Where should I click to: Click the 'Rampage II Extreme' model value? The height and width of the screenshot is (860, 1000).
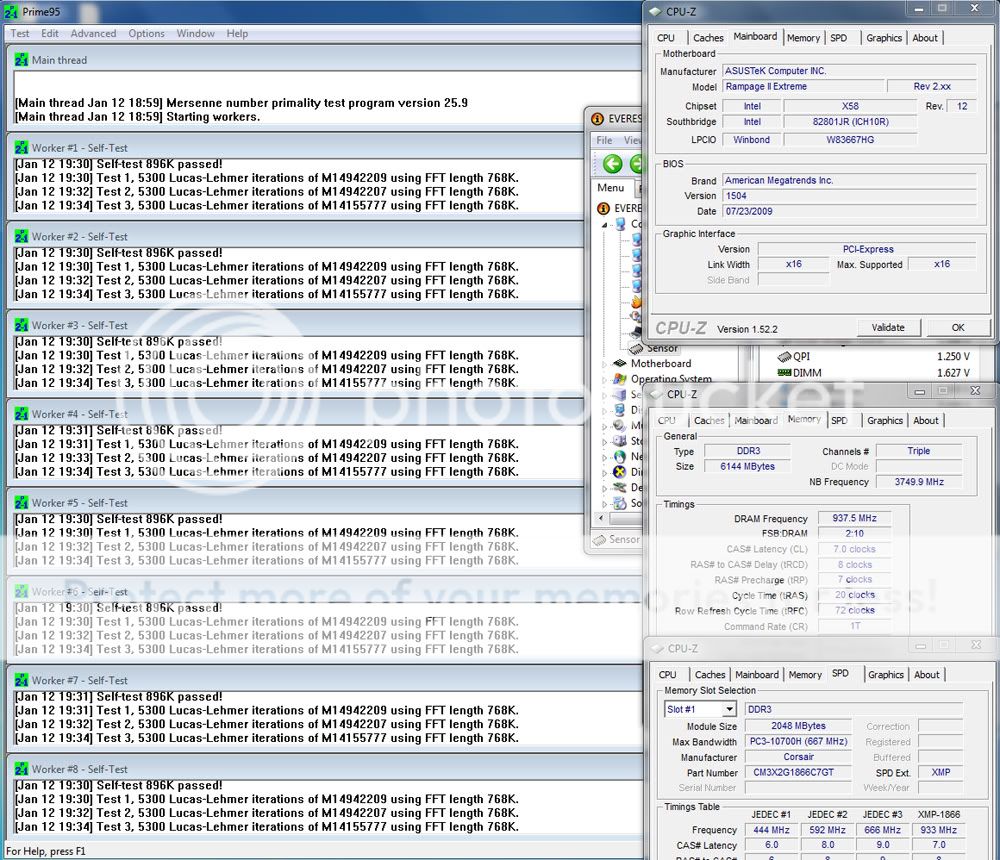766,87
